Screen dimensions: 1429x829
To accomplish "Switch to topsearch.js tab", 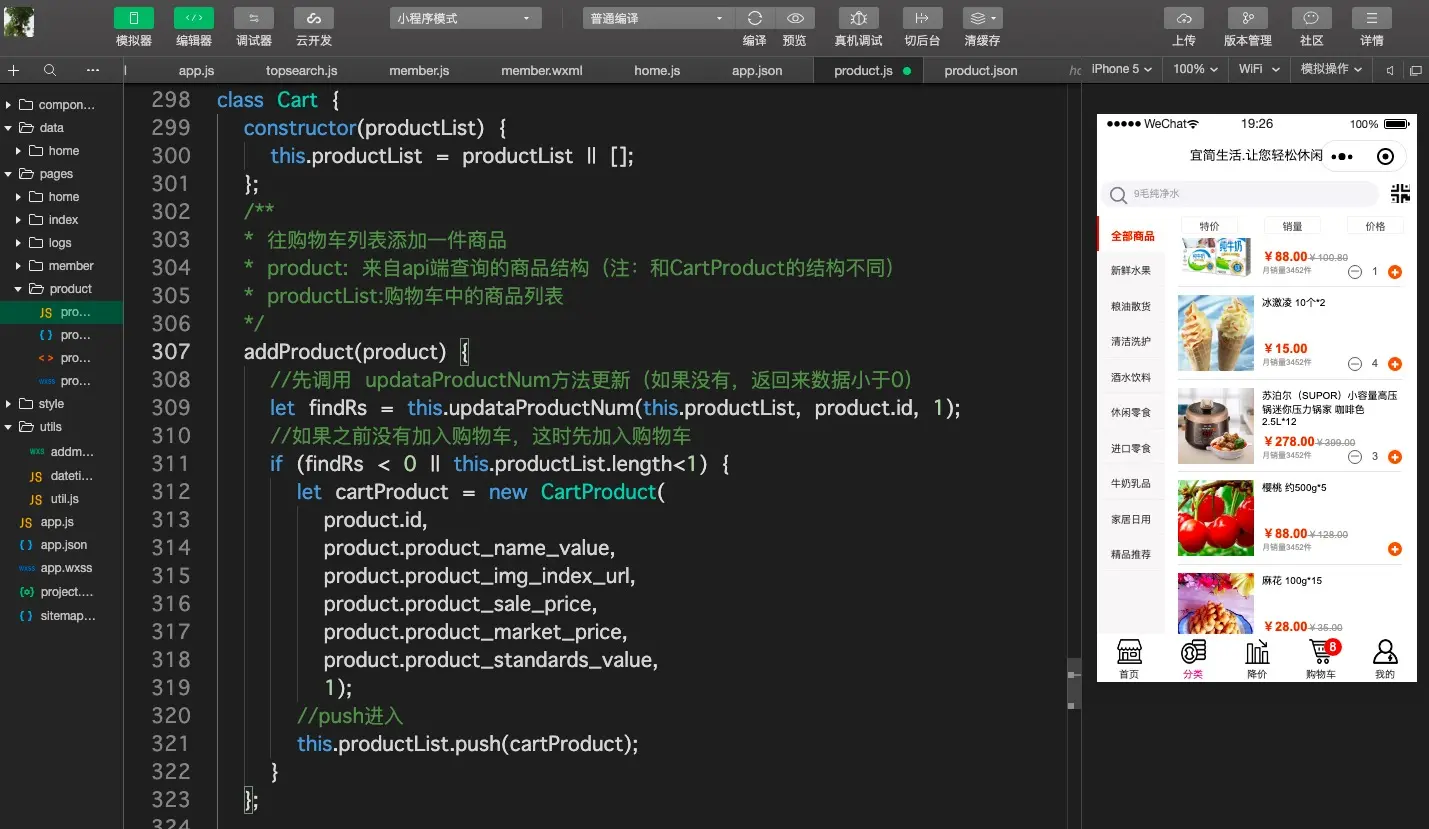I will click(302, 71).
